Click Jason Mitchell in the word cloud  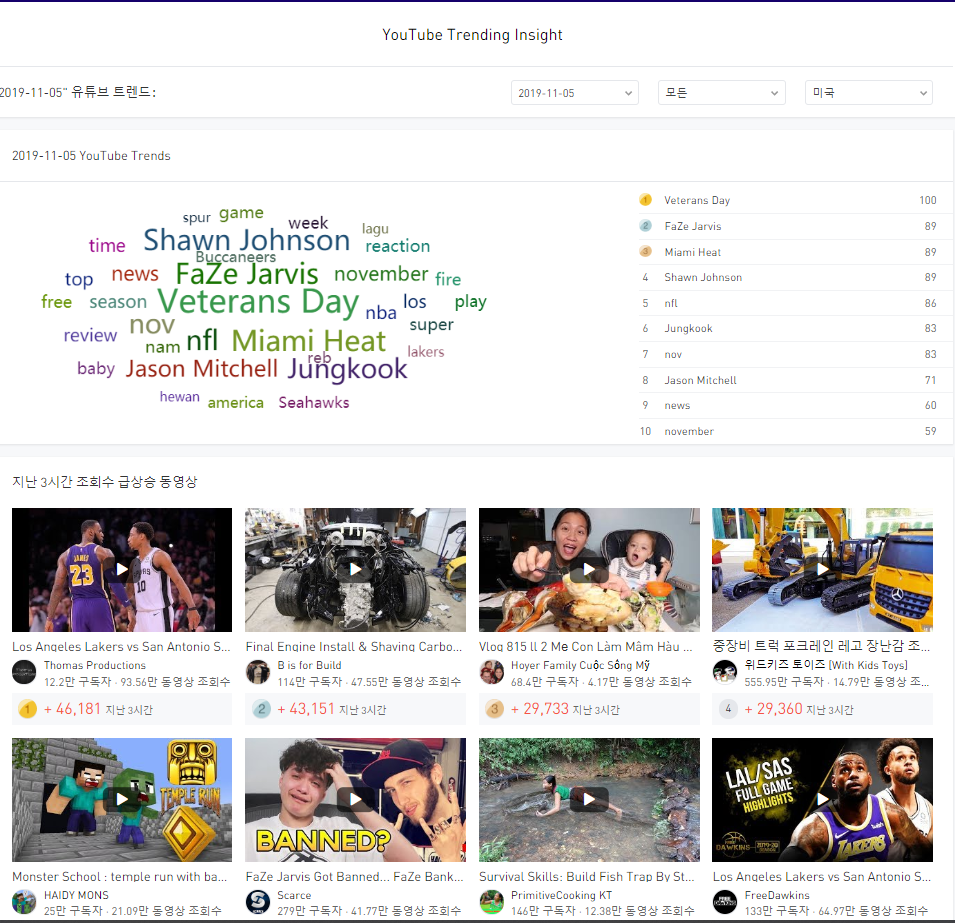(202, 369)
